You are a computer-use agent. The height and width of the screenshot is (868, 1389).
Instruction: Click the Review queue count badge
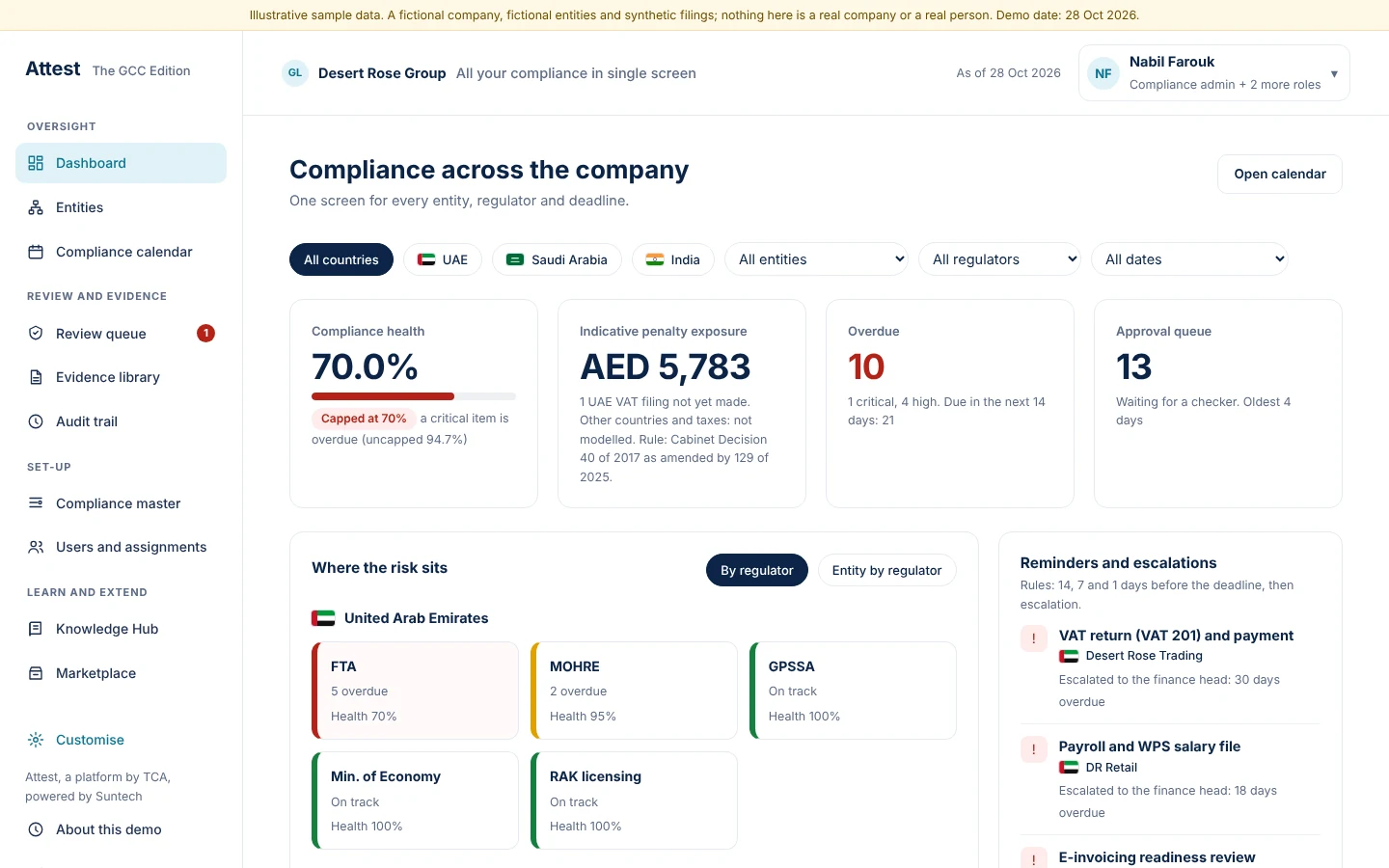pyautogui.click(x=205, y=334)
